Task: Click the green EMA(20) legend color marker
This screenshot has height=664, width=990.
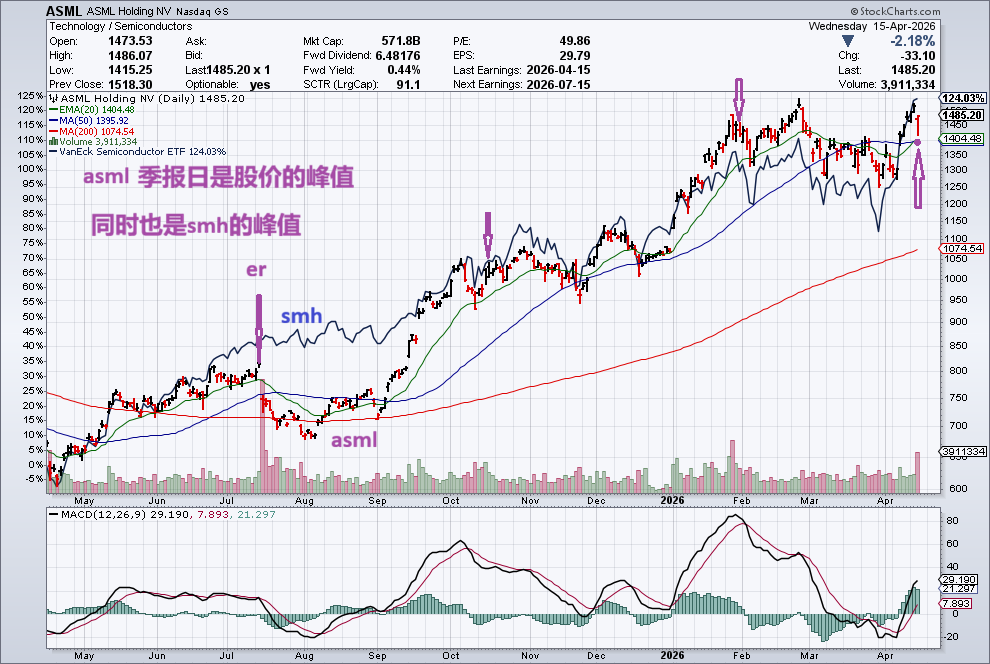Action: (x=54, y=110)
